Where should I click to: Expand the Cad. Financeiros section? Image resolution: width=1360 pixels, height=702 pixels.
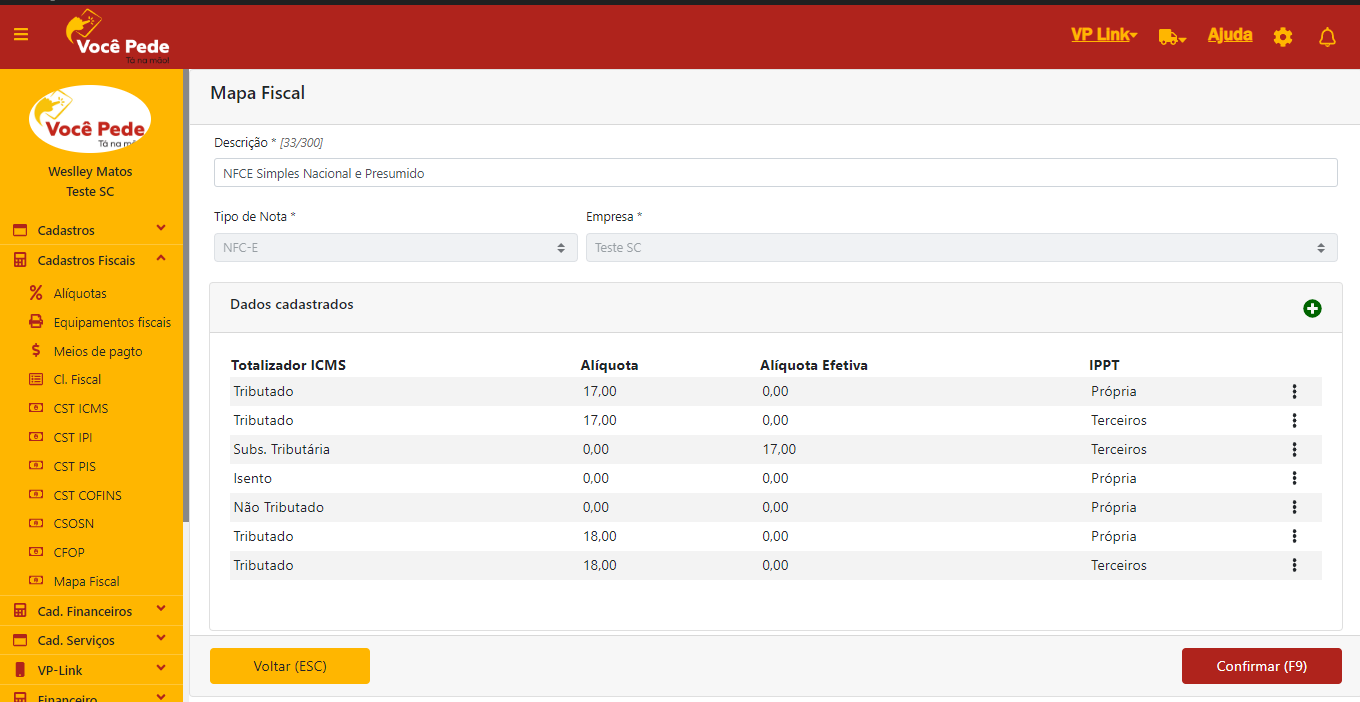point(90,611)
